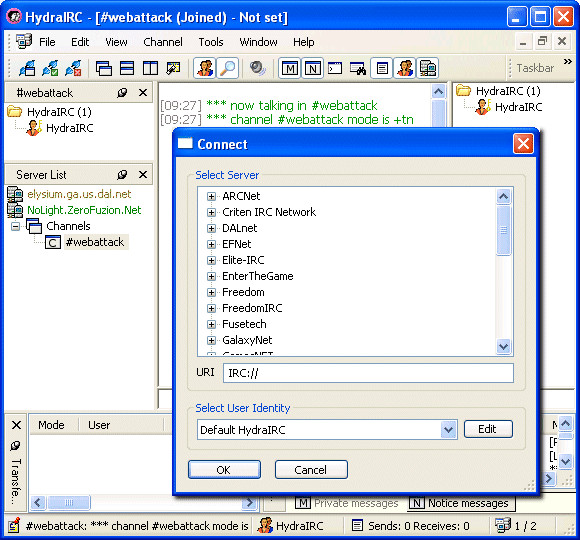The image size is (580, 540).
Task: Expand the EFNet network node
Action: tap(211, 244)
